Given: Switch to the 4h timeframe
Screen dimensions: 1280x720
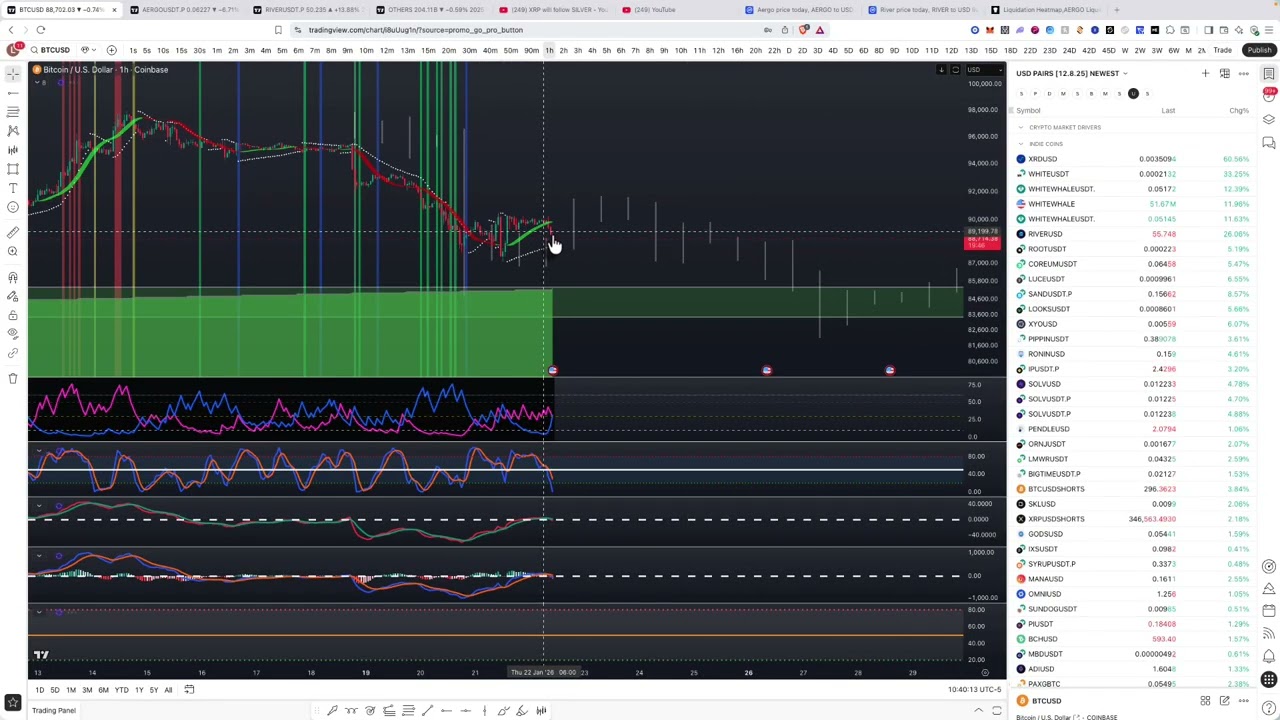Looking at the screenshot, I should [592, 50].
